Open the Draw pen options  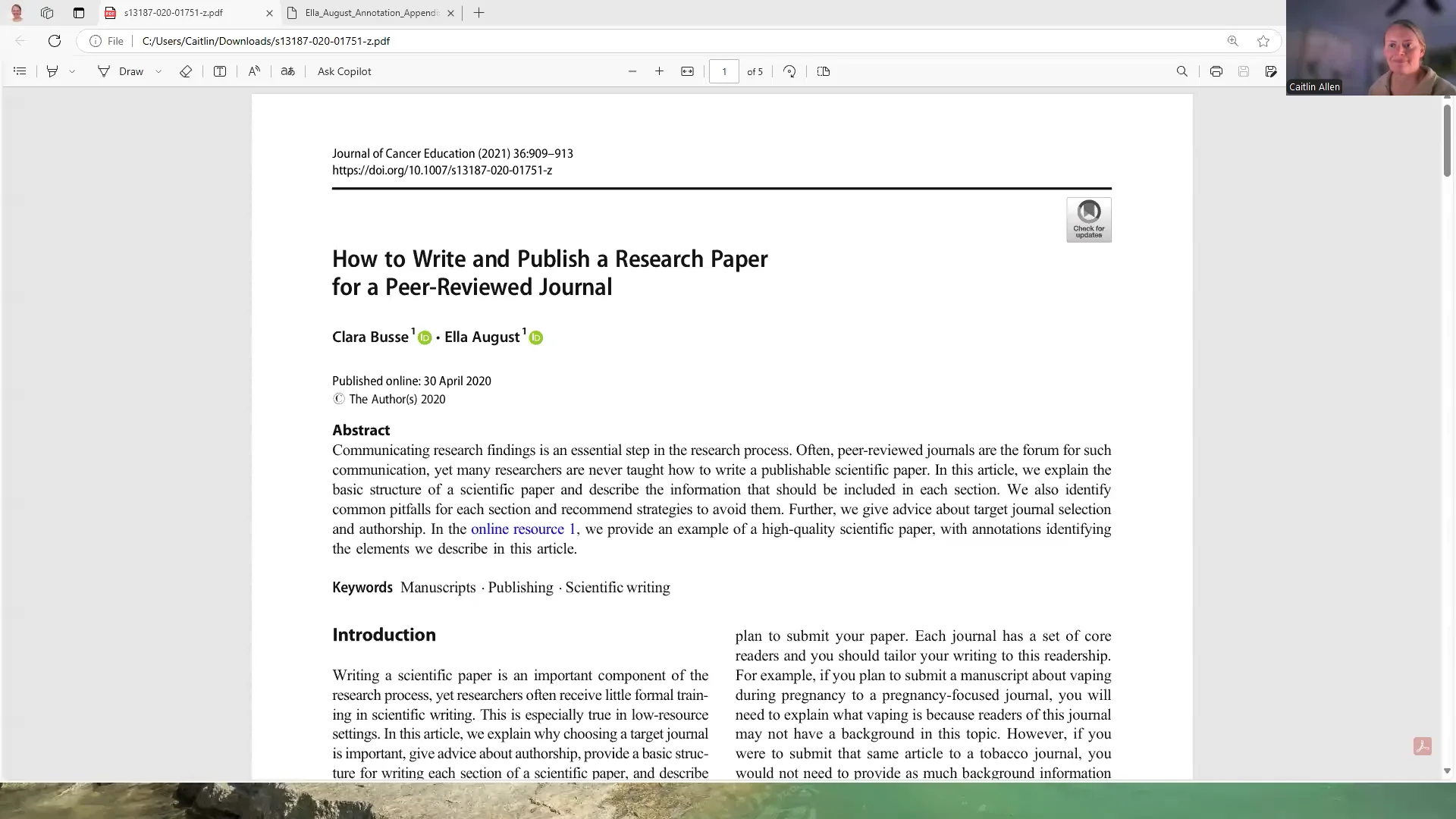coord(158,71)
